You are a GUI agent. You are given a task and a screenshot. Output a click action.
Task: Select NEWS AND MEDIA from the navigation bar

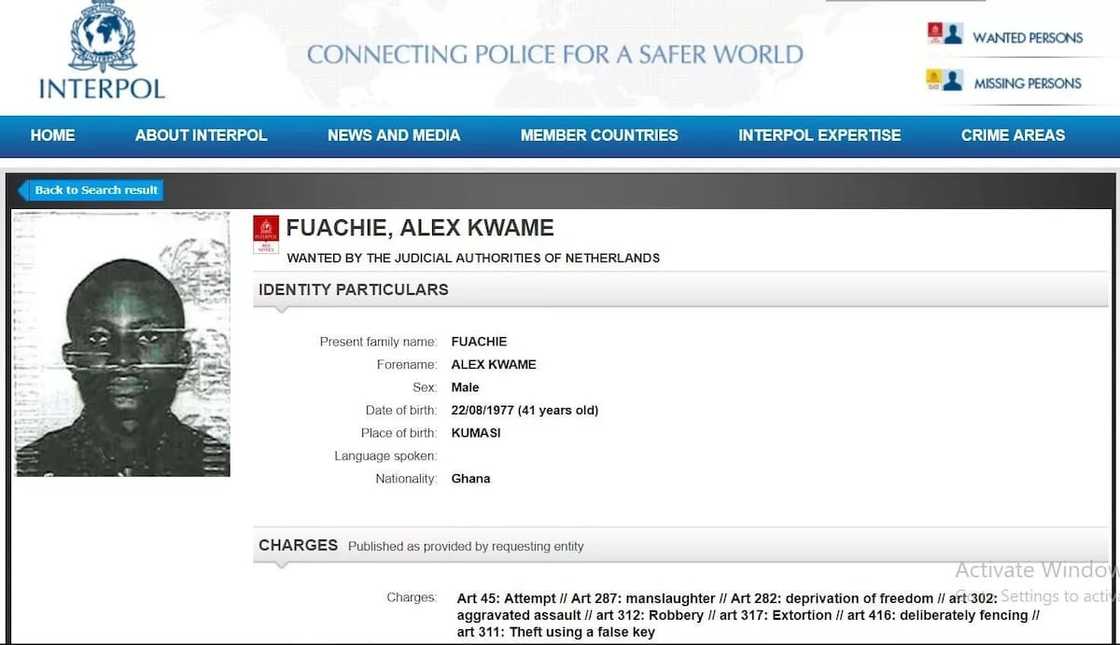tap(394, 135)
